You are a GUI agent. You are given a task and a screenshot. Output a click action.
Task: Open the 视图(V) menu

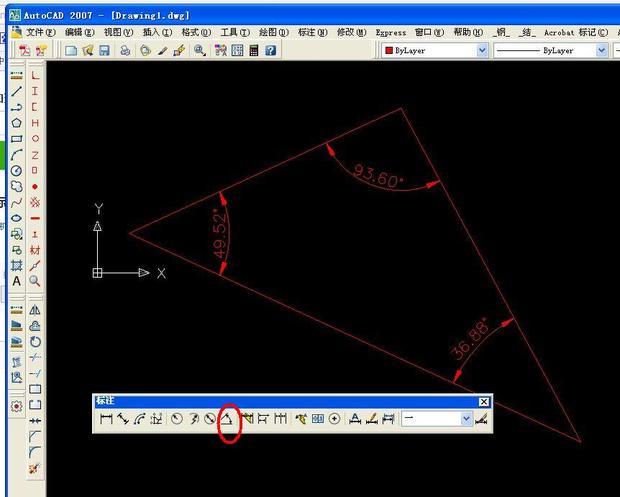[x=118, y=32]
